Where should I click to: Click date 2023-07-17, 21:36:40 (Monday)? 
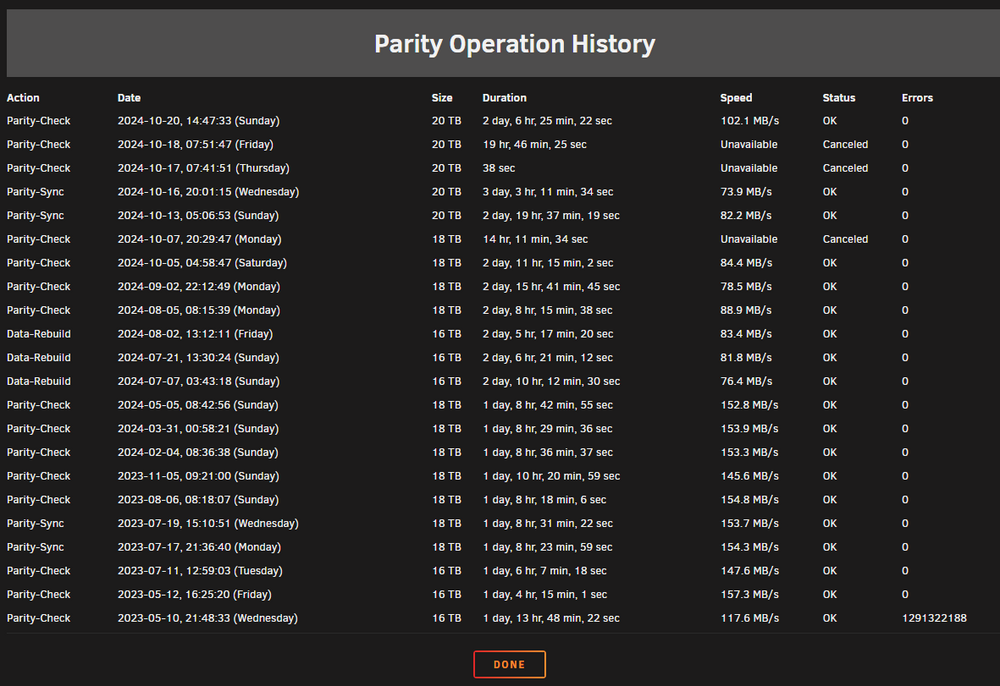[199, 547]
